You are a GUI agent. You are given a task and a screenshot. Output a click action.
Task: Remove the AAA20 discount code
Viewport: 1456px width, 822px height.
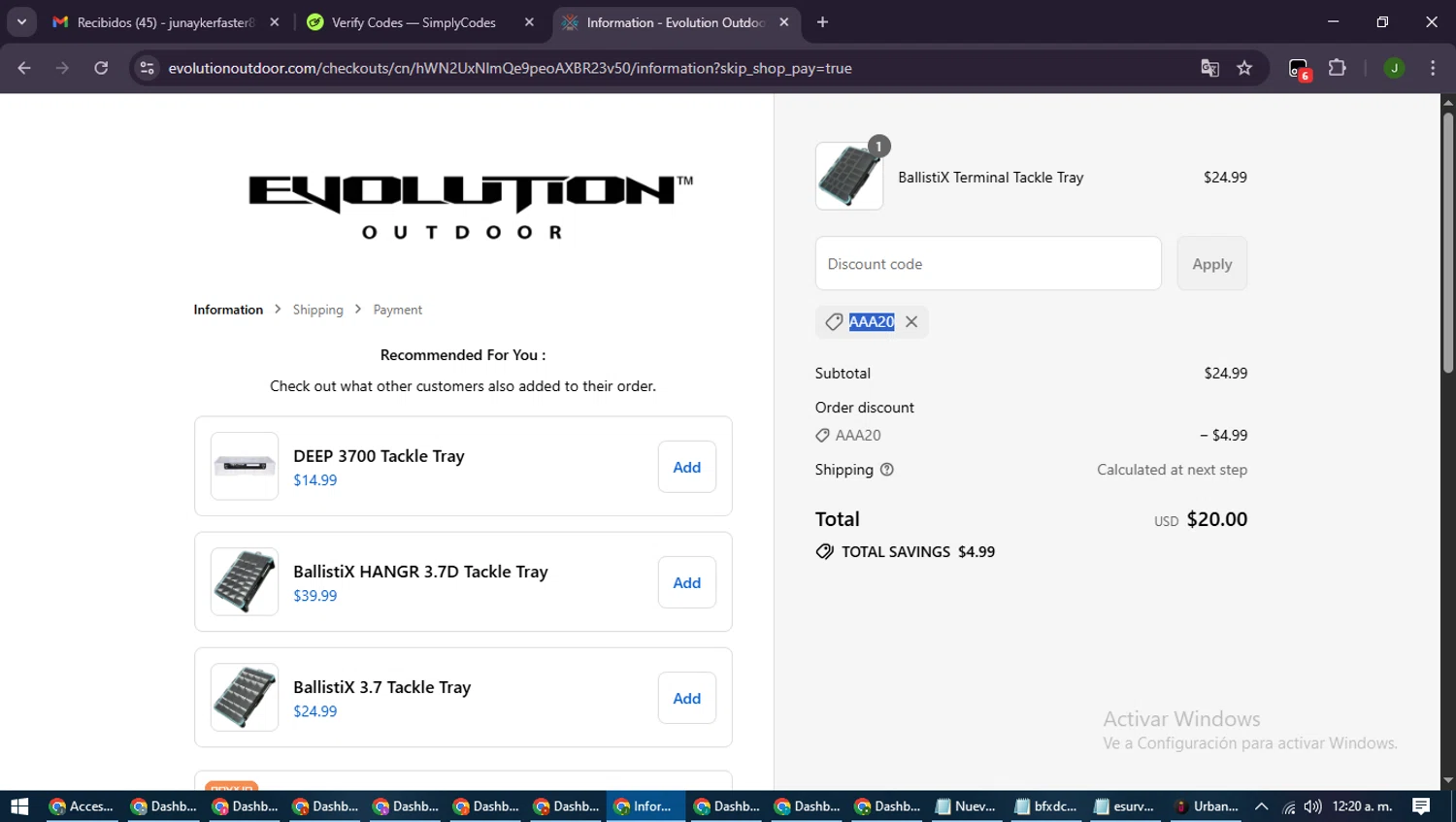tap(911, 321)
